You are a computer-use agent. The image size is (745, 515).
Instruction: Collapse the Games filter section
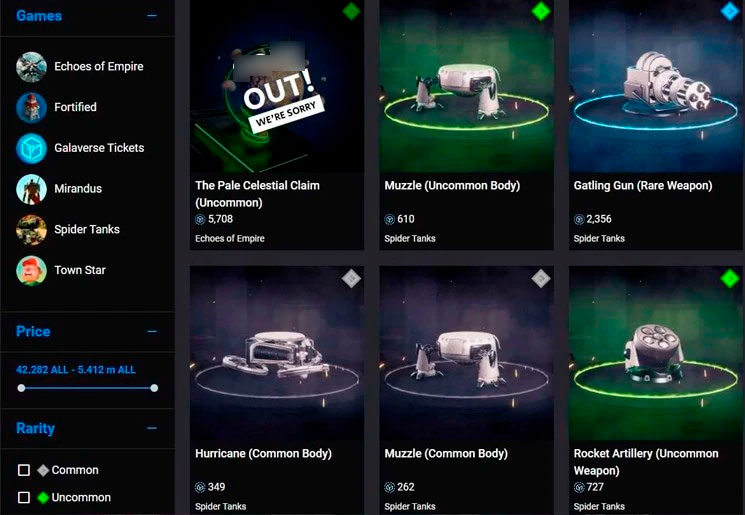click(x=152, y=16)
